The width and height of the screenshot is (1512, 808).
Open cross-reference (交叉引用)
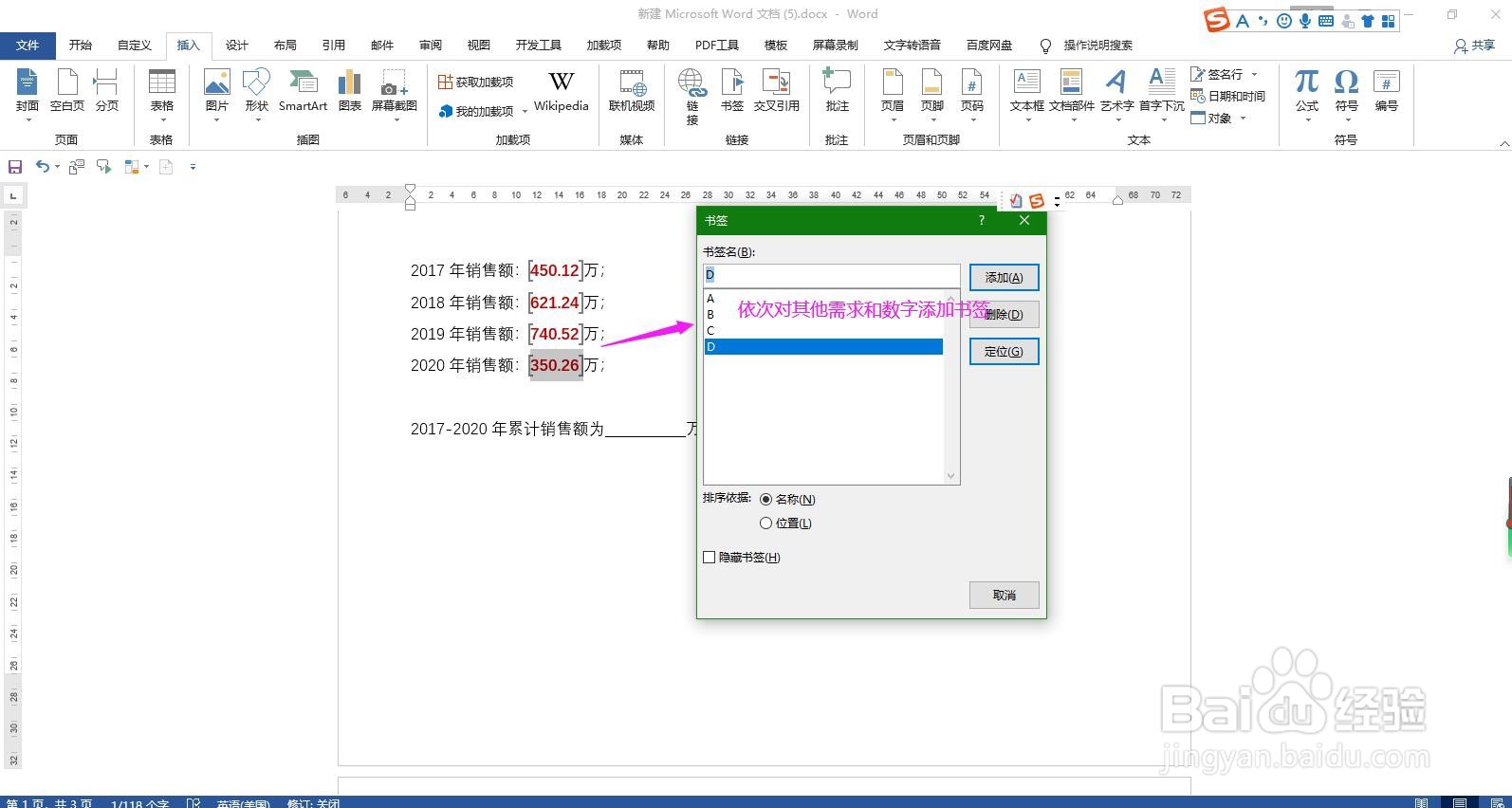click(777, 92)
